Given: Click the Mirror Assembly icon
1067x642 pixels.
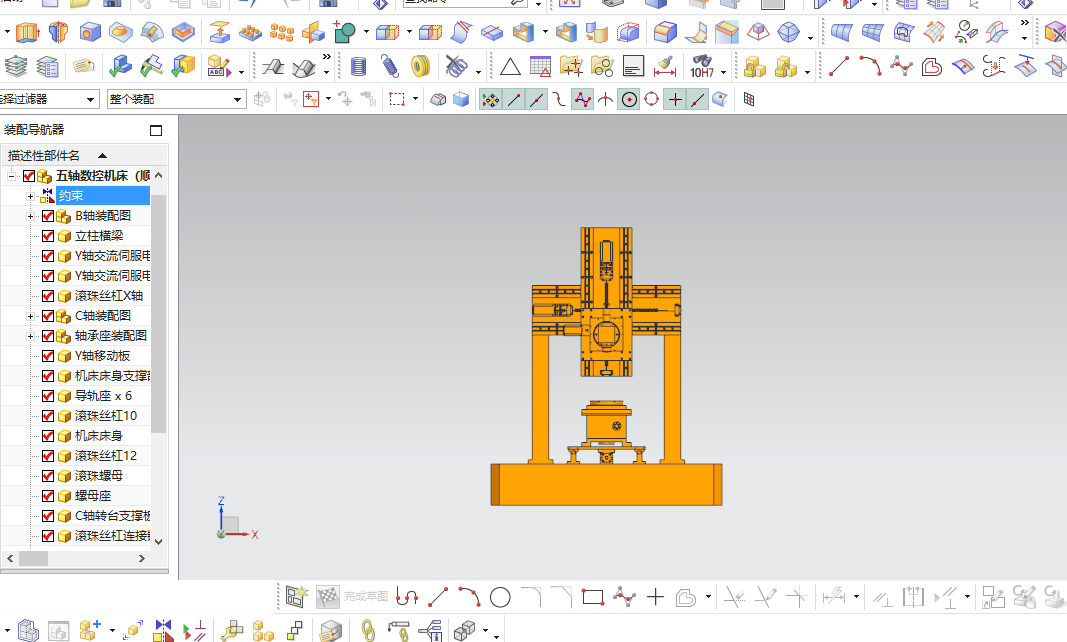Looking at the screenshot, I should click(163, 630).
